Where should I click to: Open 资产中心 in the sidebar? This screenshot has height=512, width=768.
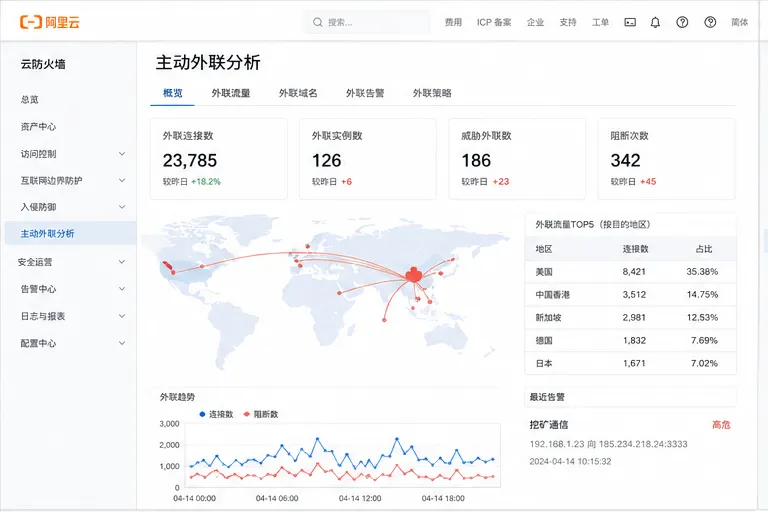(x=38, y=127)
